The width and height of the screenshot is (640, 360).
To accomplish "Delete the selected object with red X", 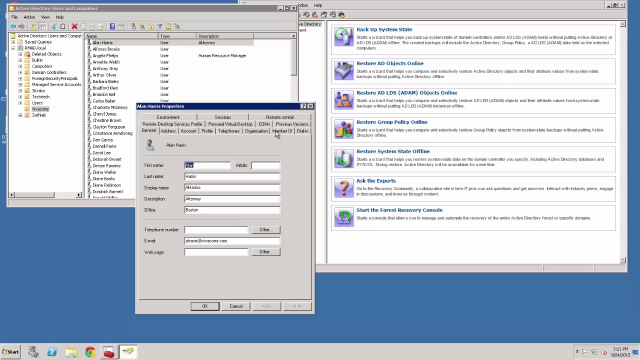I will pos(74,27).
